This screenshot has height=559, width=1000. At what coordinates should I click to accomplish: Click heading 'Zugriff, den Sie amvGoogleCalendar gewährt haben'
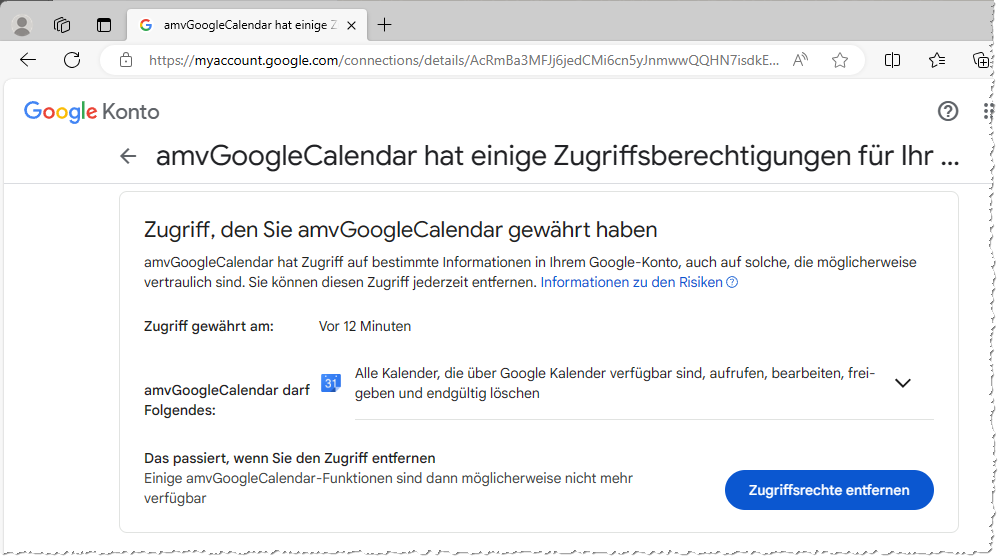click(x=401, y=229)
